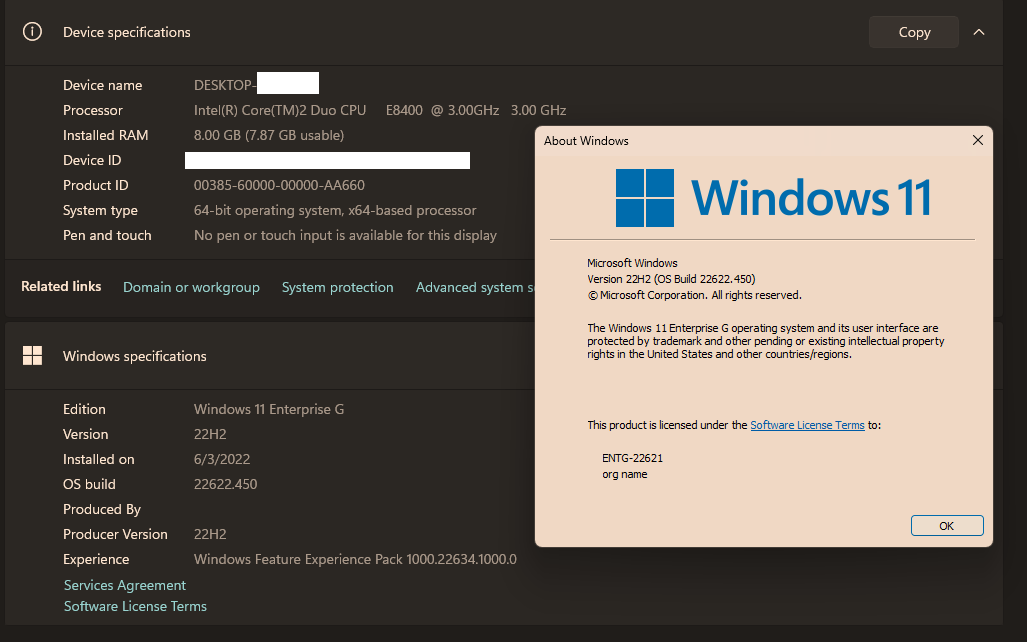This screenshot has width=1027, height=642.
Task: Select the Producer Version value 22H2
Action: (210, 534)
